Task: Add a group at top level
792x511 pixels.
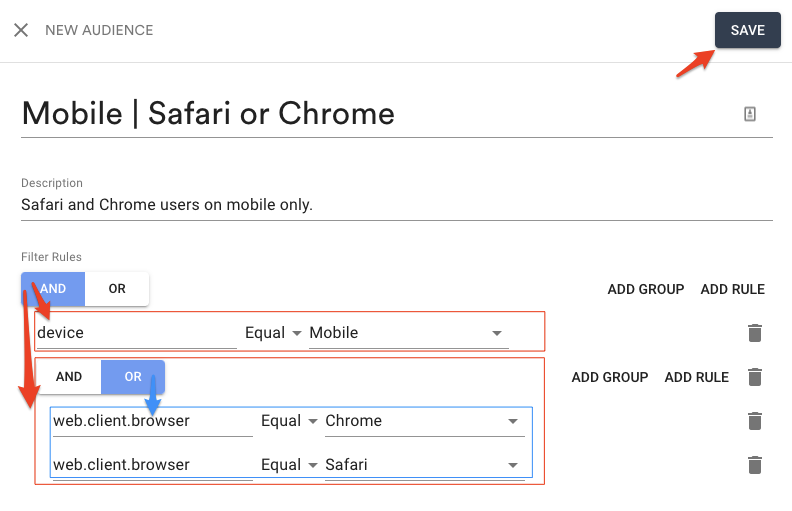Action: click(x=646, y=289)
